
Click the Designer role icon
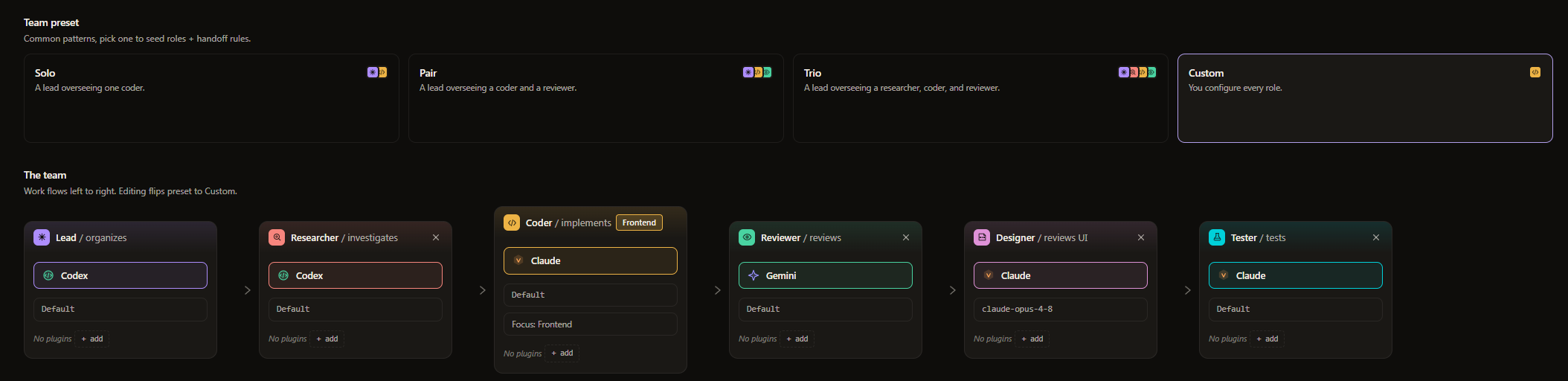coord(982,237)
